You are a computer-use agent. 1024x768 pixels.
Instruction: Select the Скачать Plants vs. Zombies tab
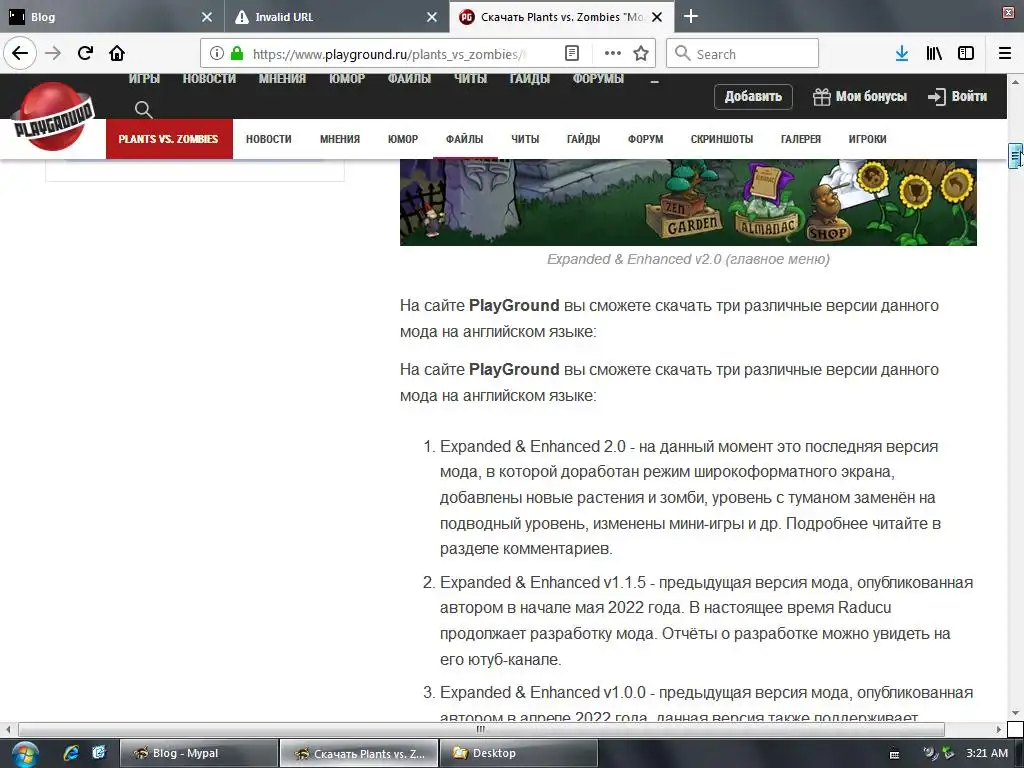pyautogui.click(x=562, y=17)
